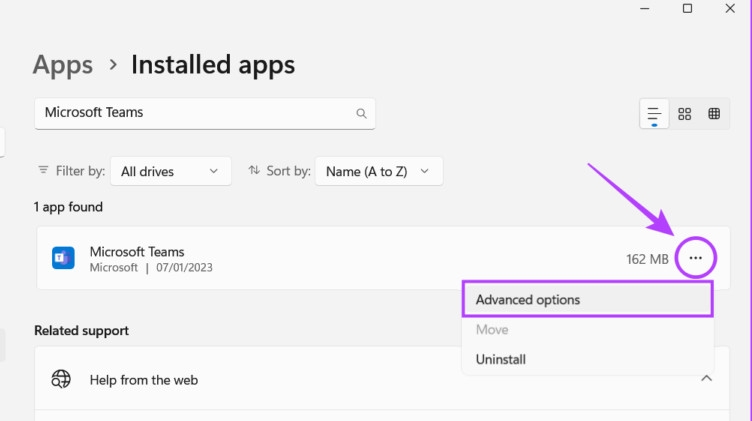
Task: Open the Filter by All drives dropdown
Action: pyautogui.click(x=171, y=171)
